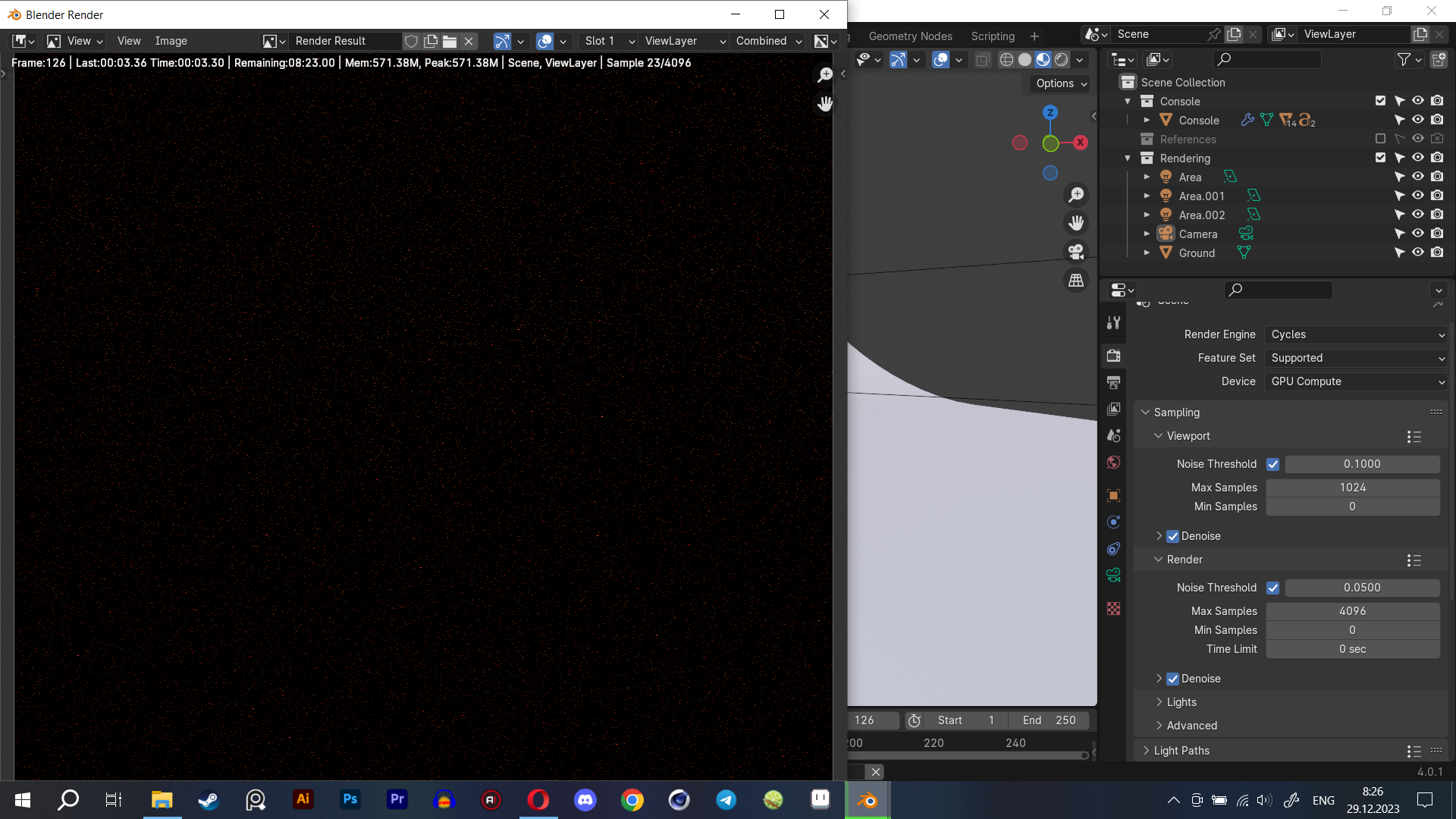Open the Combined pass dropdown
Viewport: 1456px width, 819px height.
pos(768,41)
